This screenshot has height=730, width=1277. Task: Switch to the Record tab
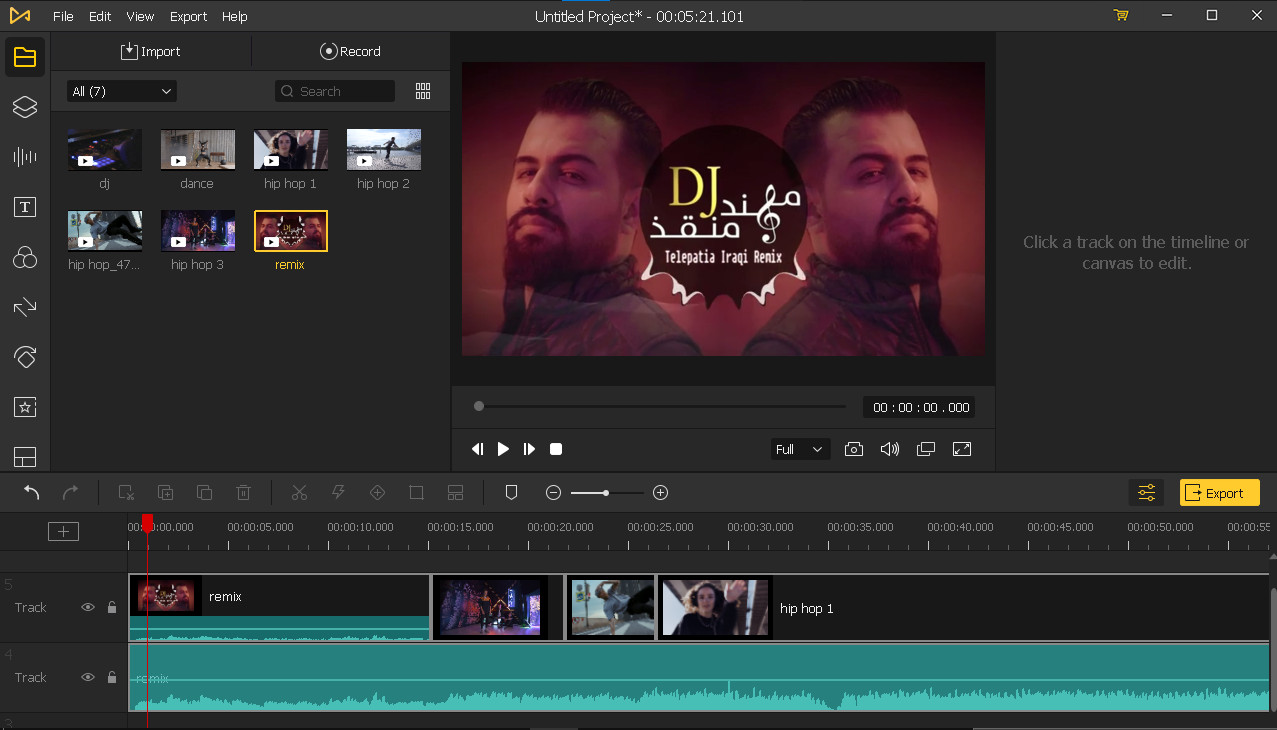click(x=350, y=51)
